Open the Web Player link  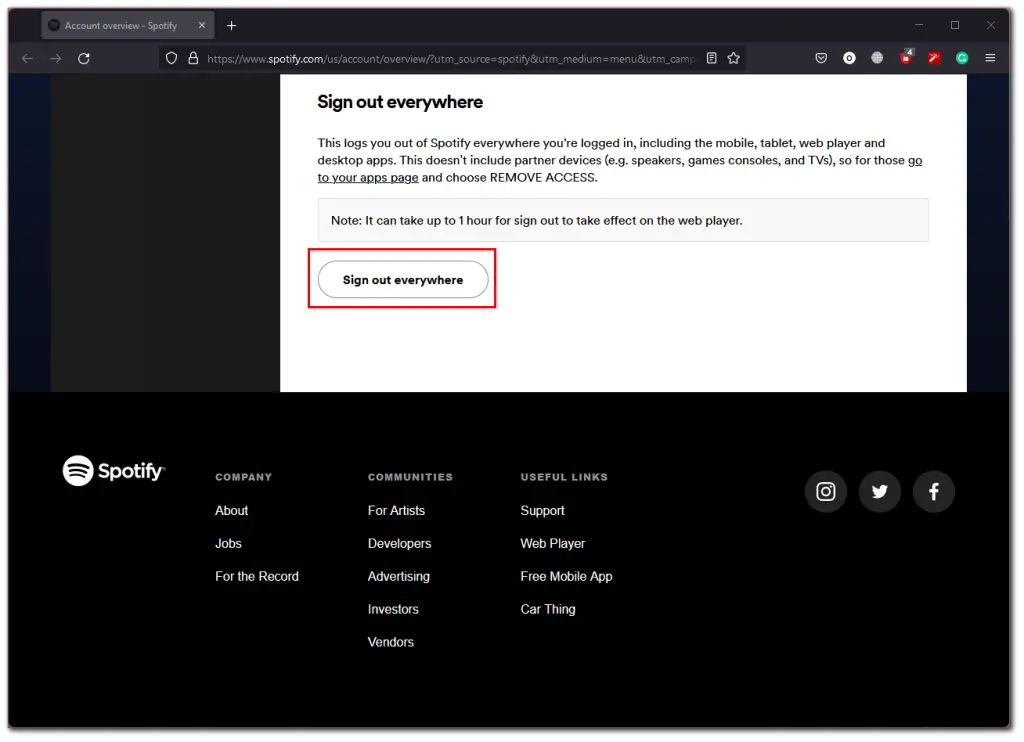(553, 544)
